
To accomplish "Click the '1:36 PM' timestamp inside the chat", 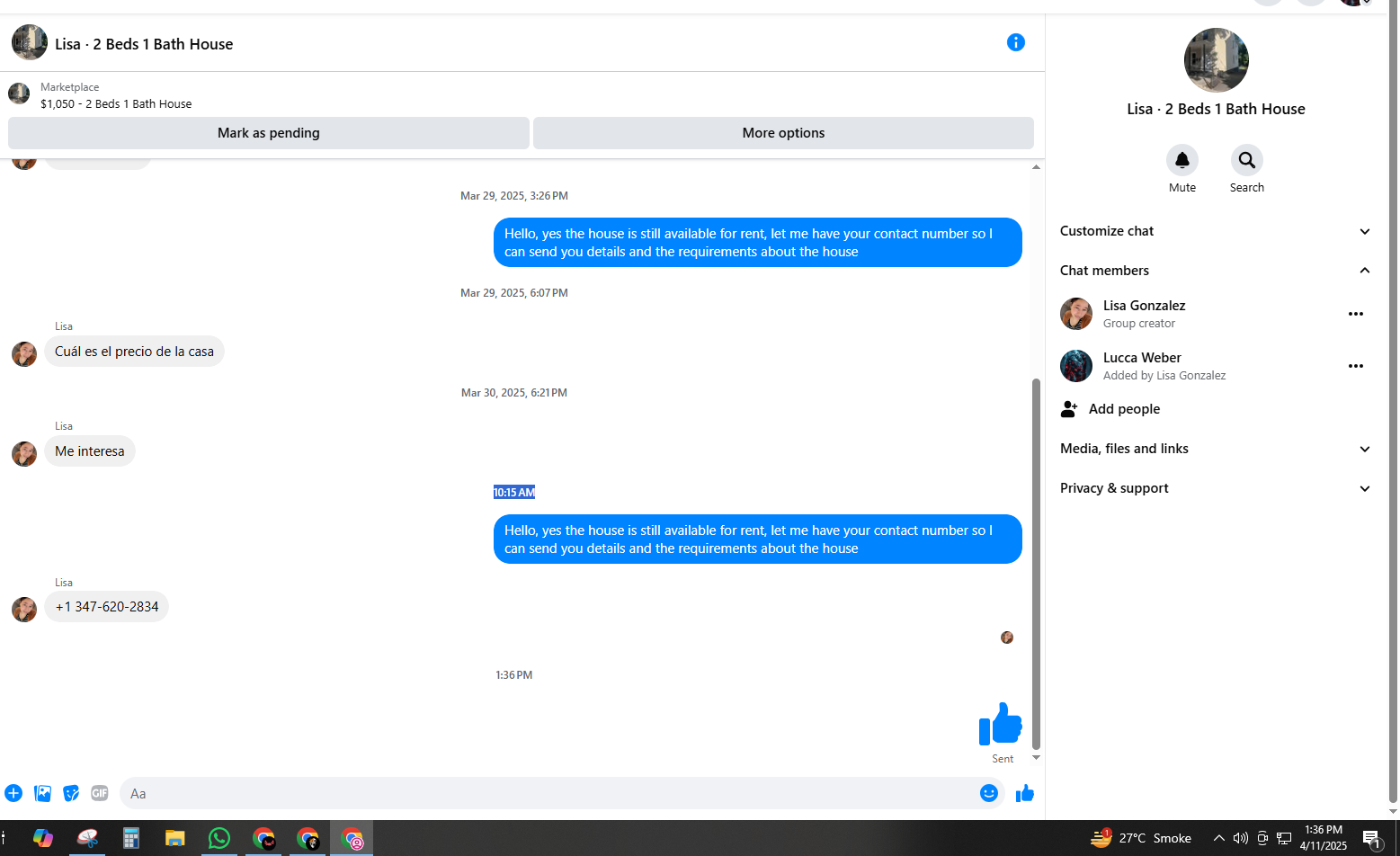I will click(514, 674).
